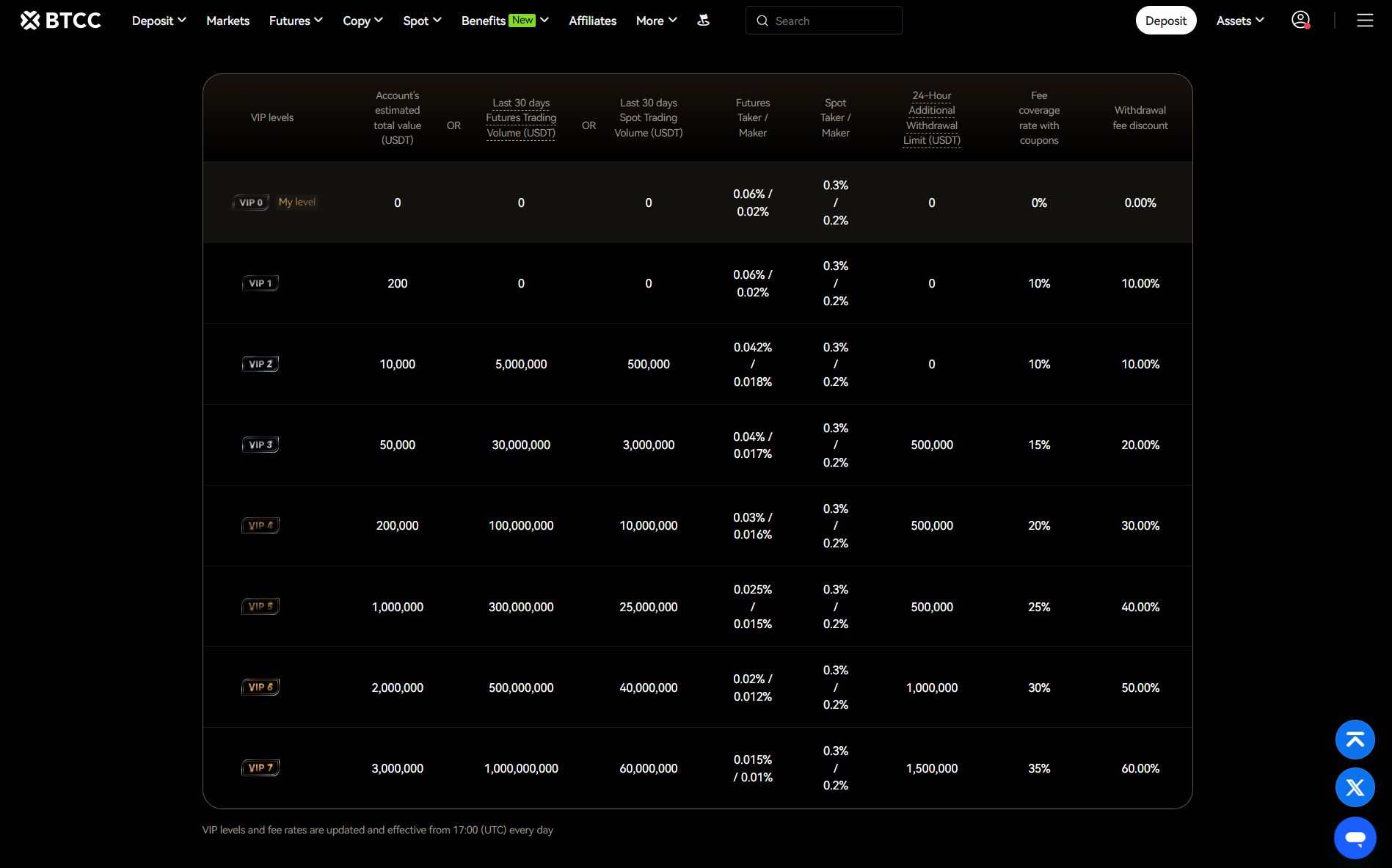The width and height of the screenshot is (1392, 868).
Task: Click the VIP 3 badge
Action: point(260,445)
